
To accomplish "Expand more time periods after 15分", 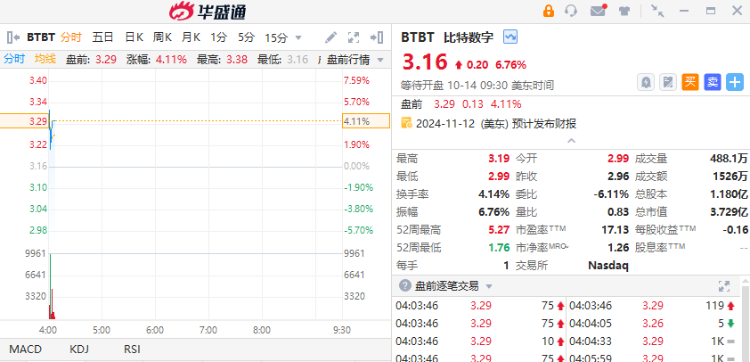I will 298,37.
